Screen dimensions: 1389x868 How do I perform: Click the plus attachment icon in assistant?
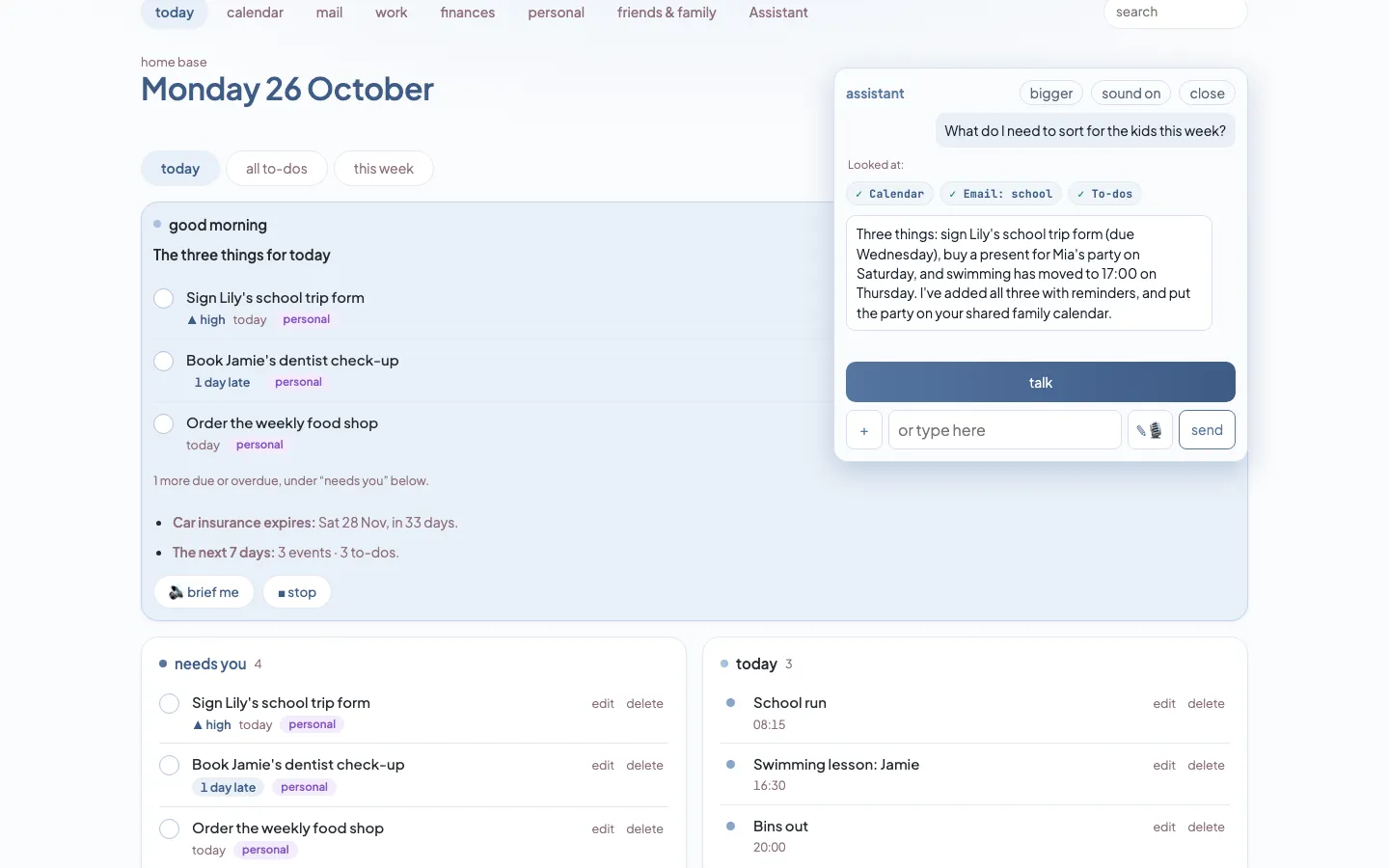[x=864, y=430]
